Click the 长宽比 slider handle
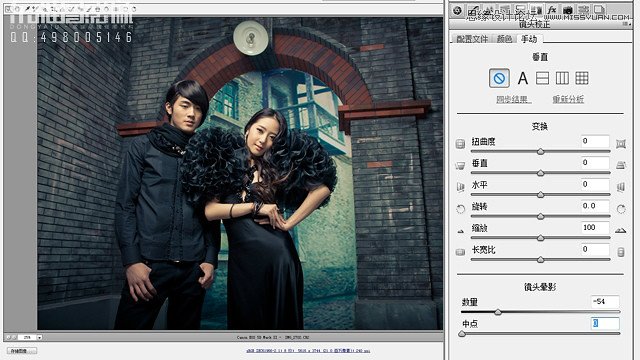This screenshot has height=360, width=640. [x=540, y=260]
